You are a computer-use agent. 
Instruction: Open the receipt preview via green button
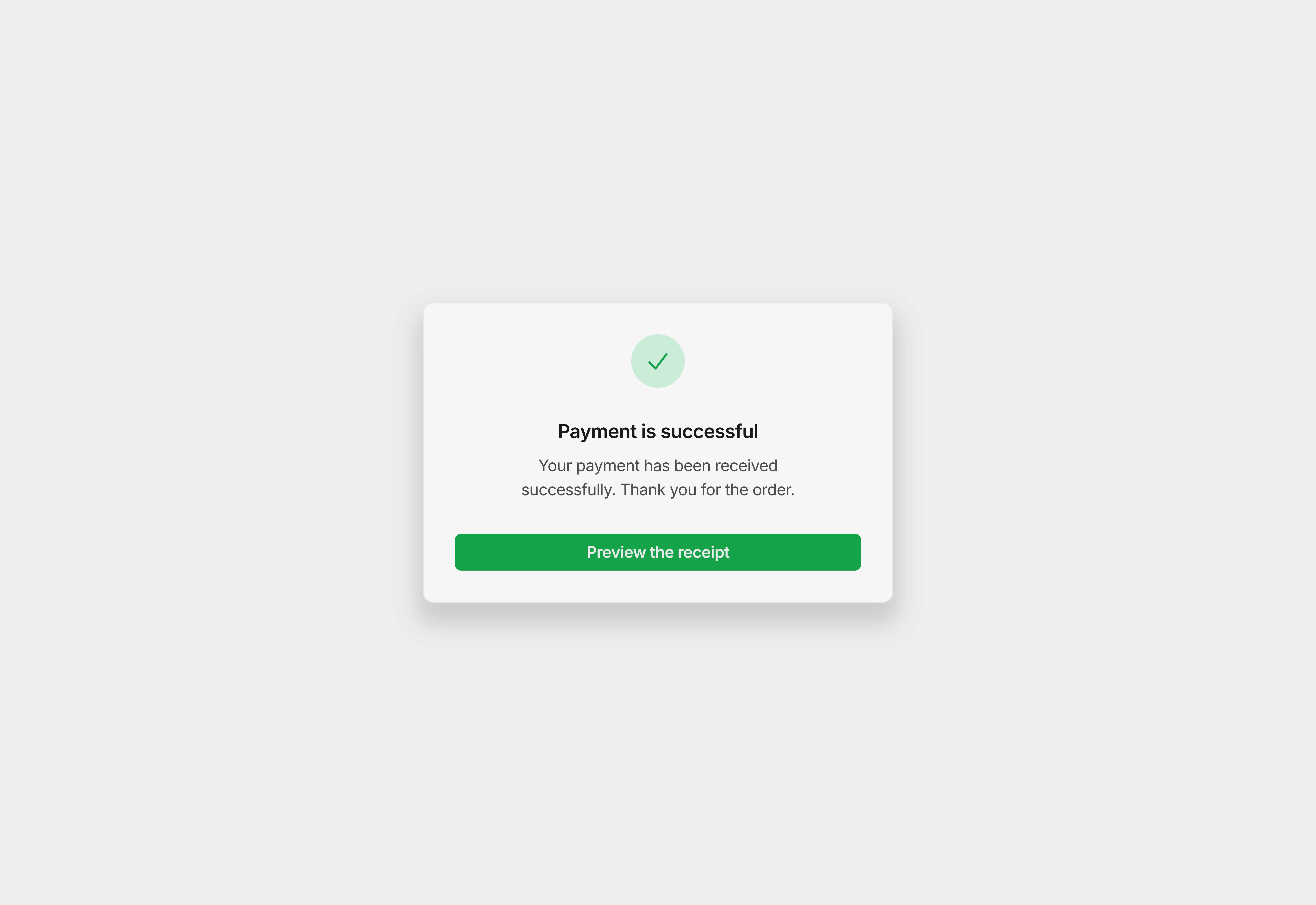coord(658,552)
